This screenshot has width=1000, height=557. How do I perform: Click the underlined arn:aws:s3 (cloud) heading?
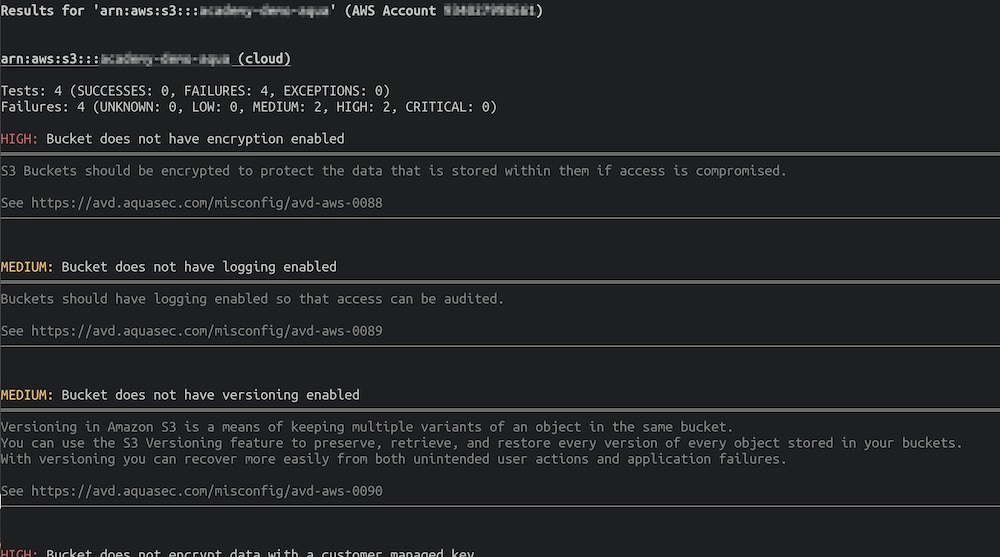(145, 59)
